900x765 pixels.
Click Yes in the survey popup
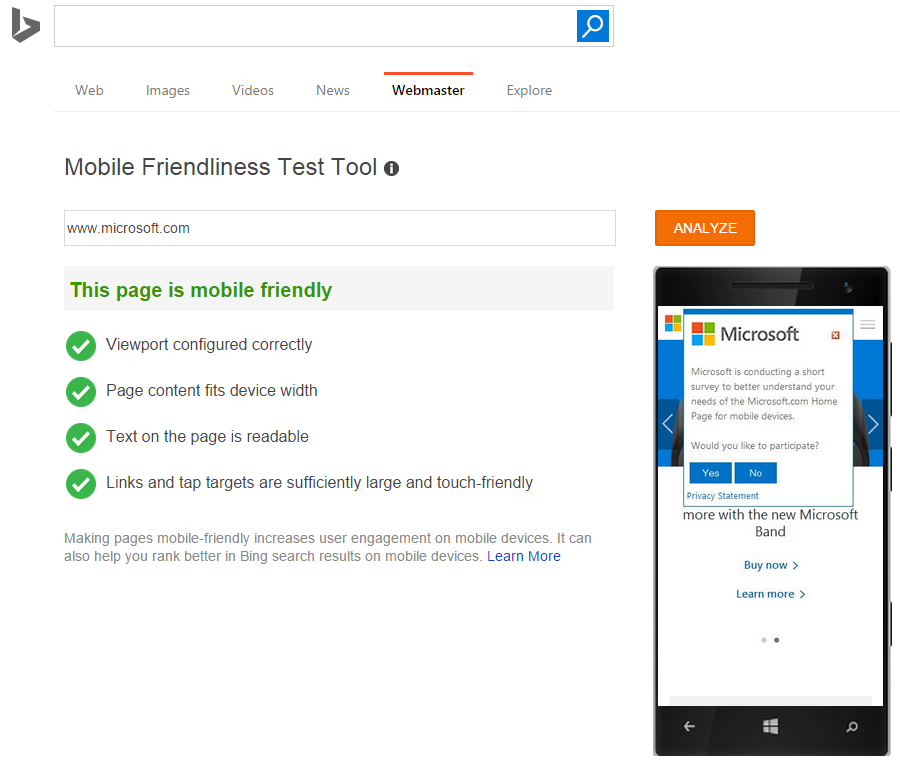pos(710,473)
